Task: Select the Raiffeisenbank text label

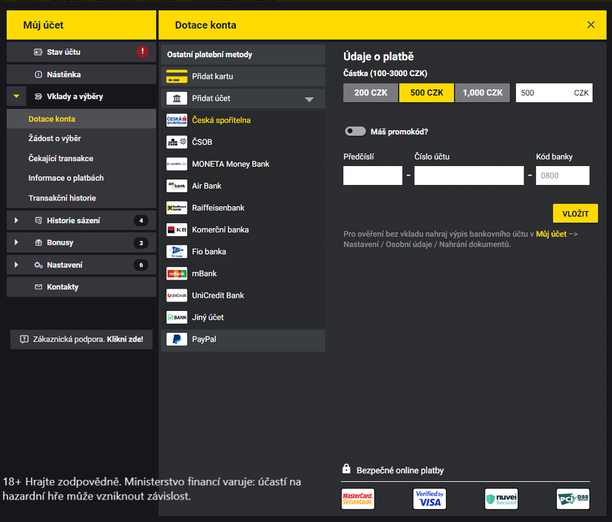Action: pos(218,208)
